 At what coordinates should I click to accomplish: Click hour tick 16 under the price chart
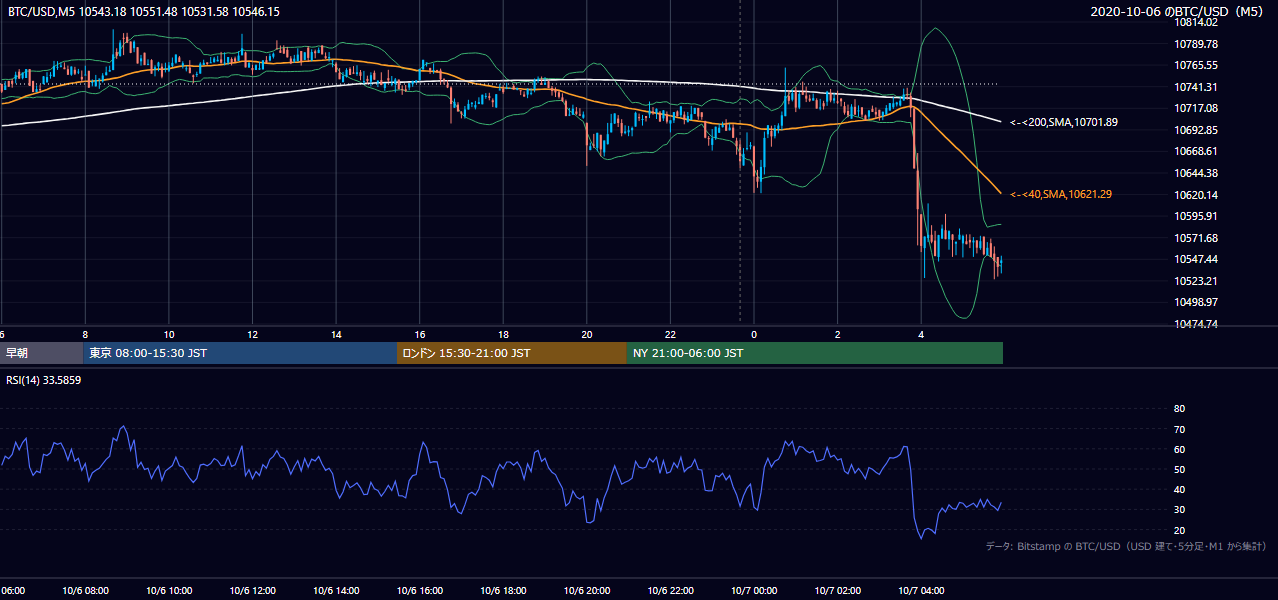(420, 334)
